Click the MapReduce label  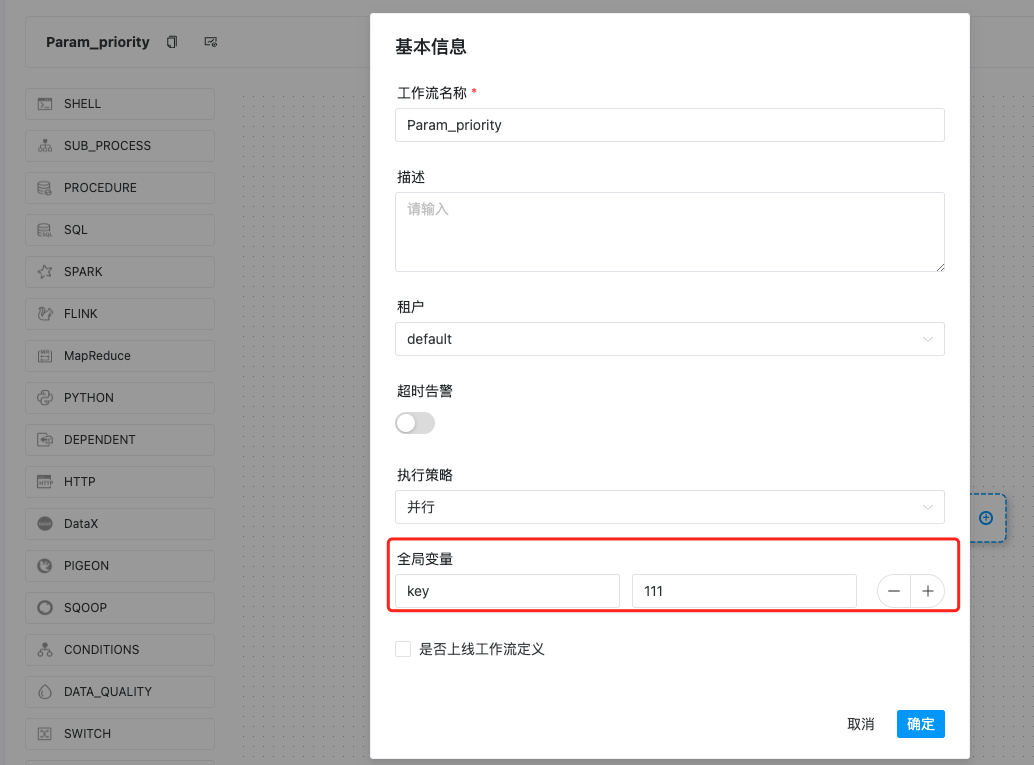point(97,356)
